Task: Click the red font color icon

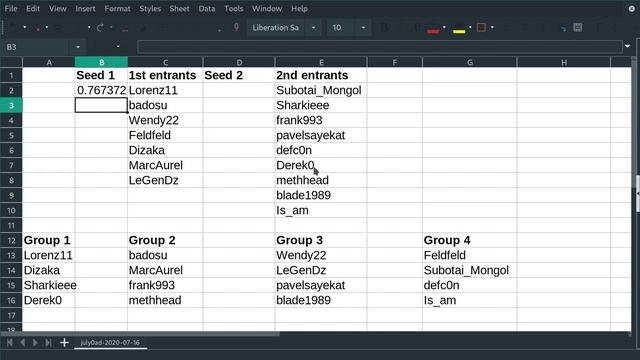Action: tap(433, 28)
